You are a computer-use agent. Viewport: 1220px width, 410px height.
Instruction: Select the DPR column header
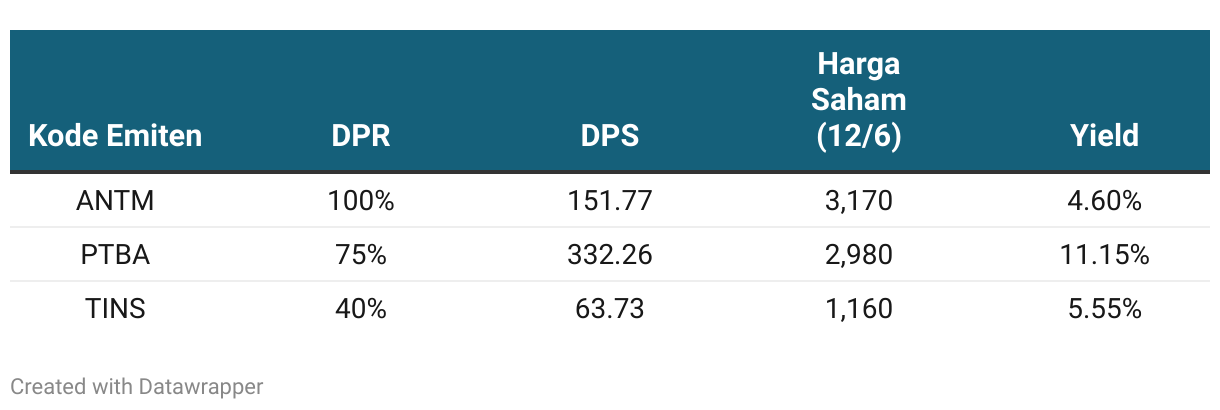[361, 135]
